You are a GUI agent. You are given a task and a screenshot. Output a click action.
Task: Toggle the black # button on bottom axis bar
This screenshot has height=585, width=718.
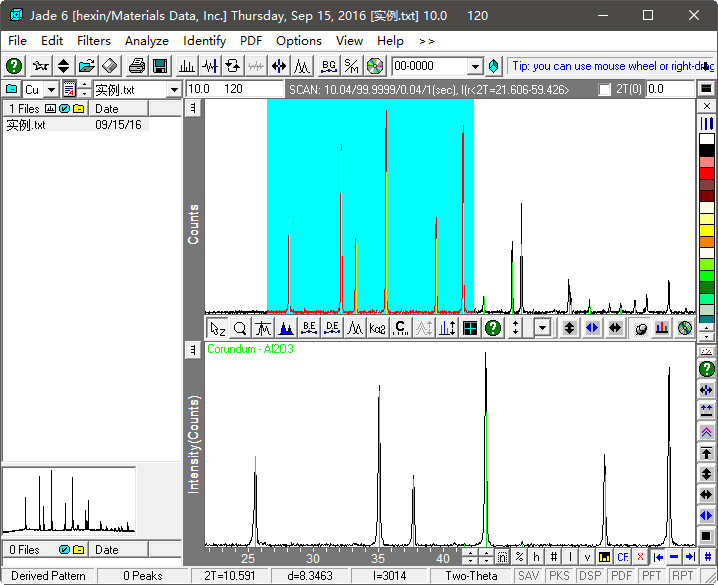click(x=554, y=557)
